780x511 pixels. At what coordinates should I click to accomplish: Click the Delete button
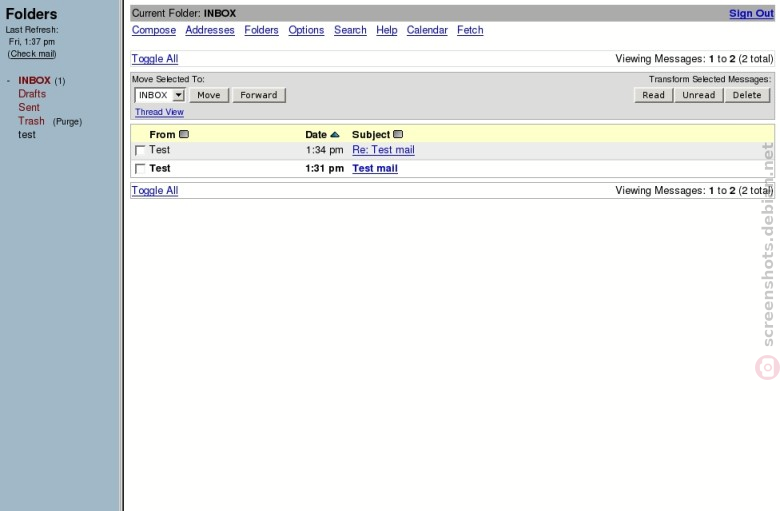pos(747,95)
